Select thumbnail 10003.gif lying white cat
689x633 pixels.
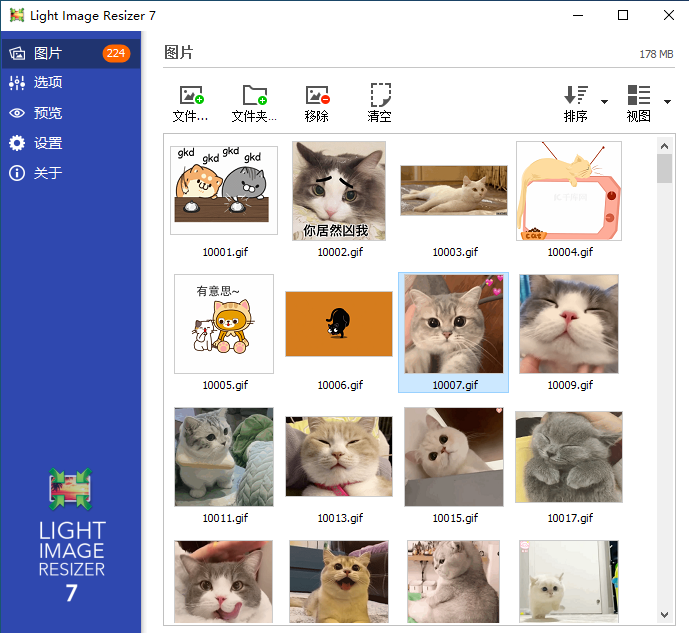click(x=454, y=190)
